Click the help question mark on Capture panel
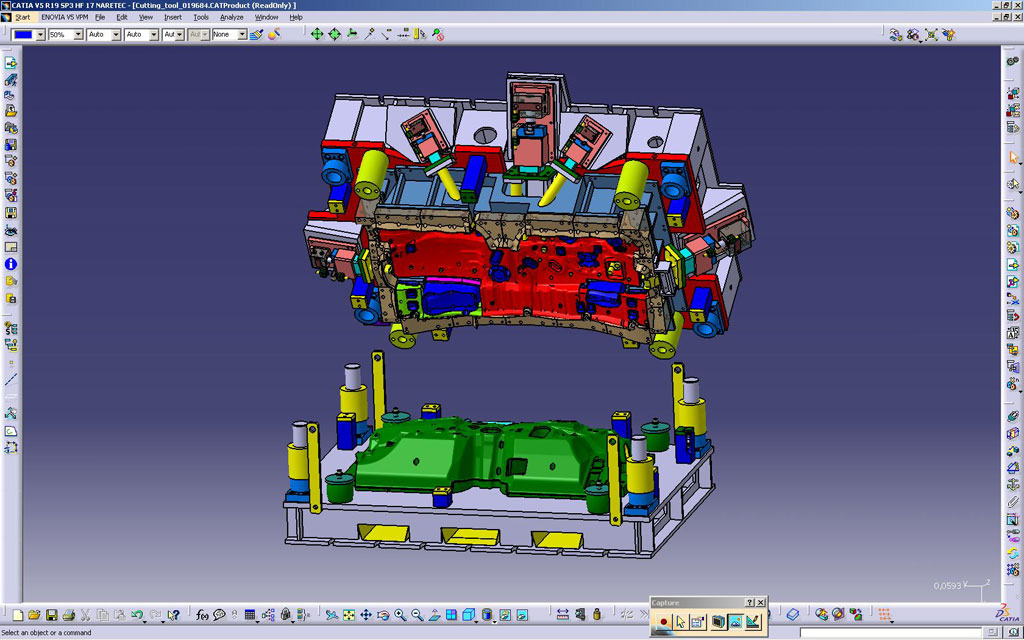This screenshot has height=640, width=1024. point(750,602)
